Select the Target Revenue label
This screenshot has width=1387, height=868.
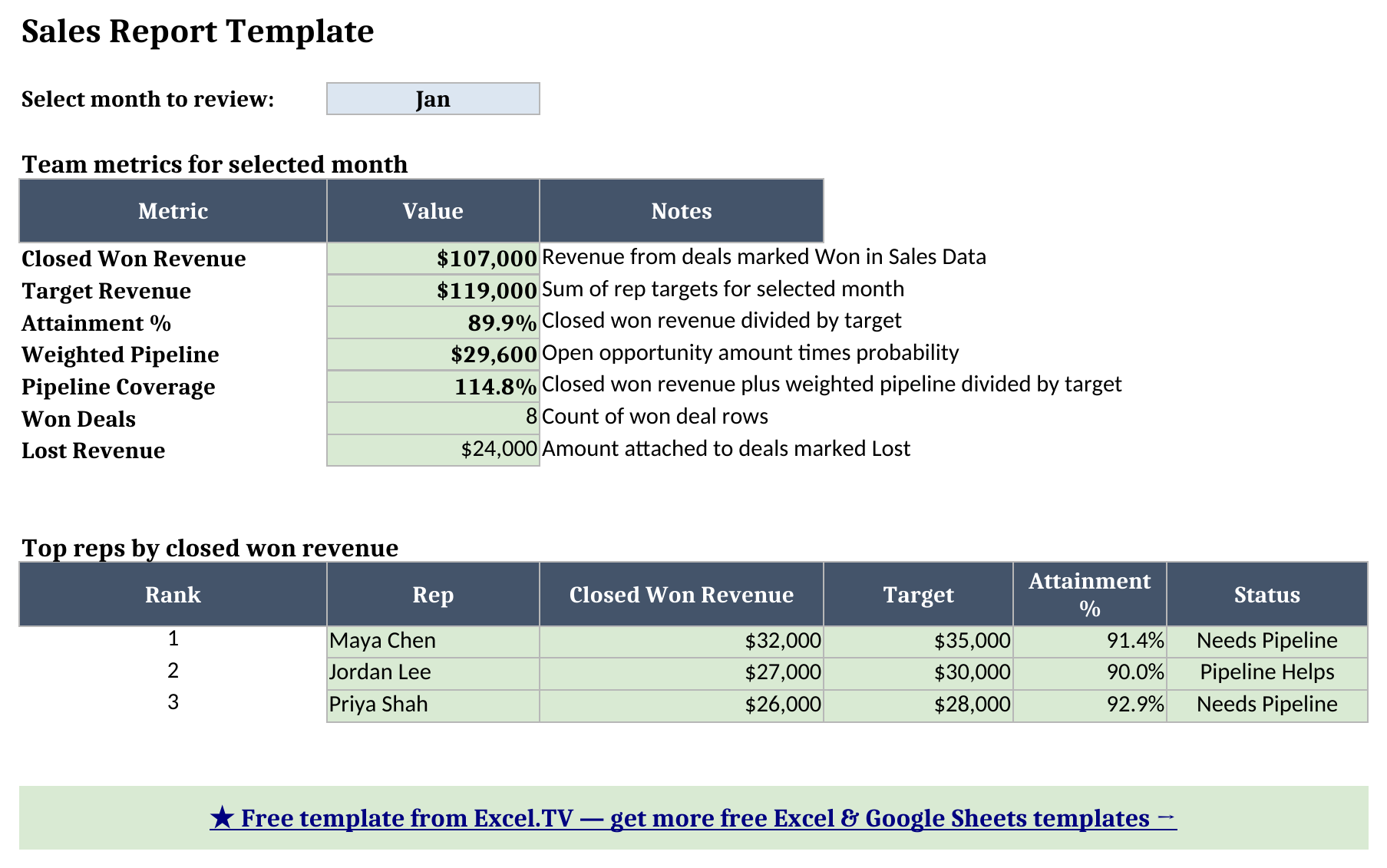(106, 291)
